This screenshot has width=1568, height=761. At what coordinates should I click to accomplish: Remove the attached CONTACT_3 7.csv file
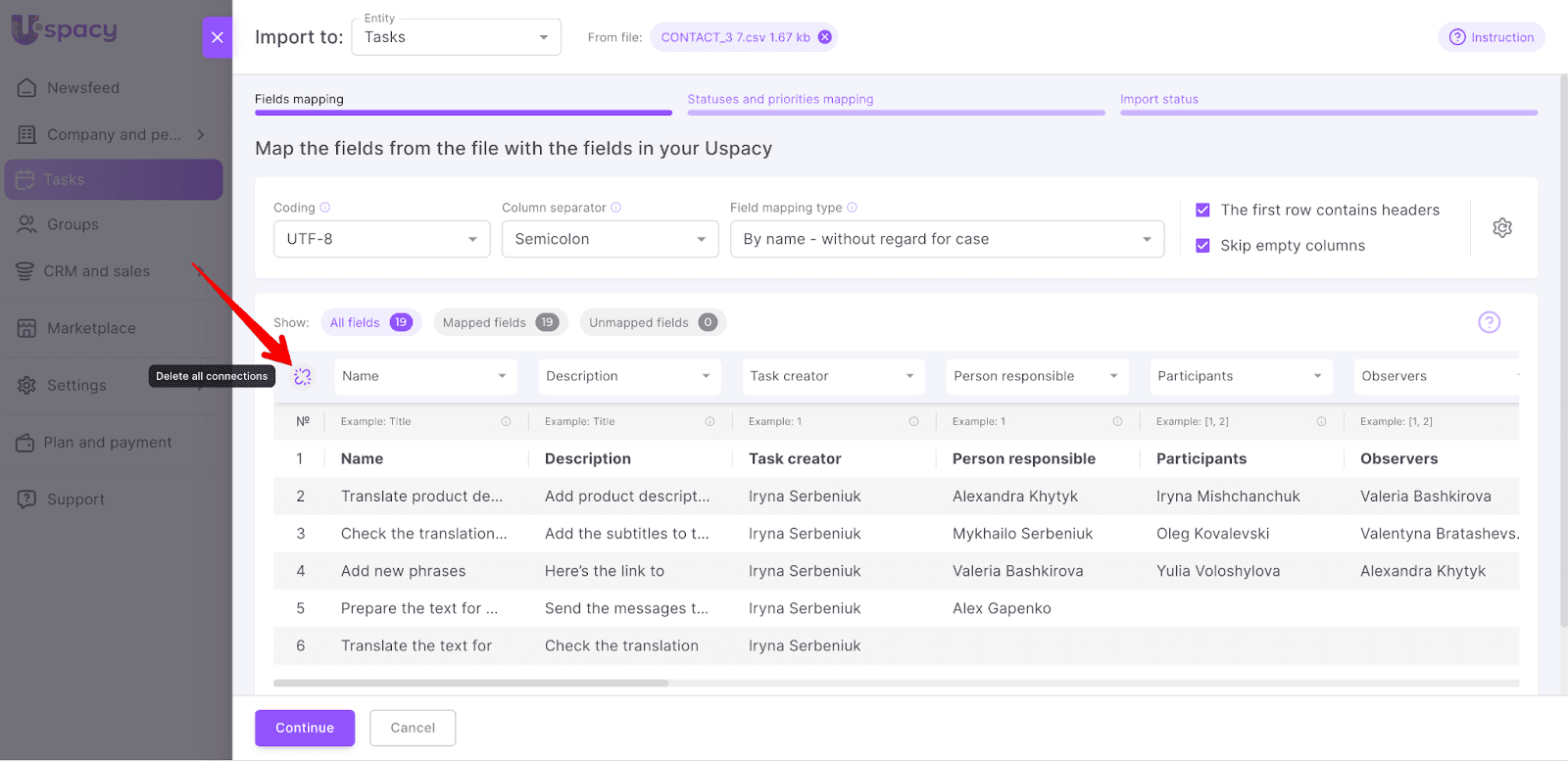825,37
